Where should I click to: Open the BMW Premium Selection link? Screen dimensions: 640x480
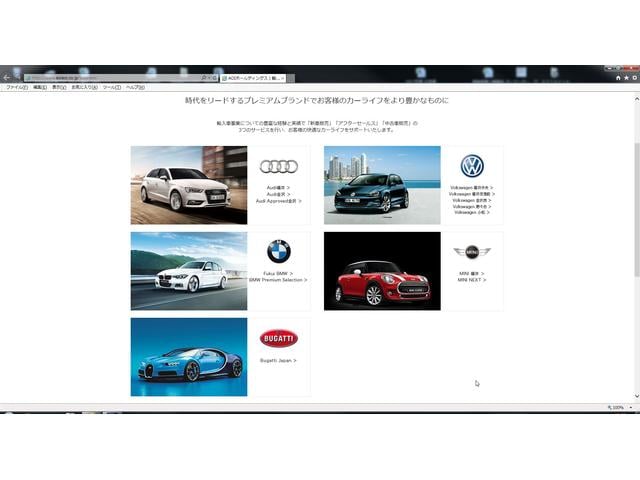pos(278,280)
